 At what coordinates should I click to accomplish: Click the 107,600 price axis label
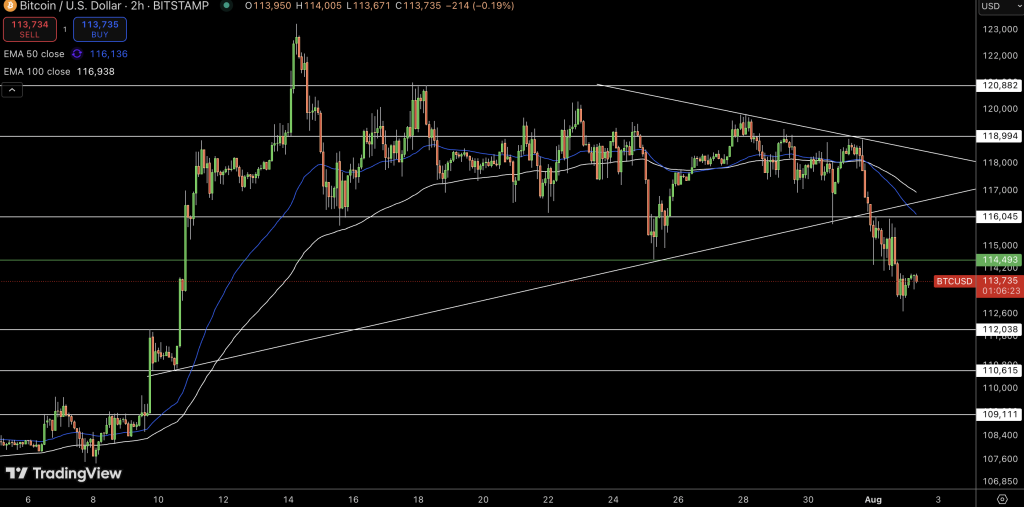[x=1000, y=459]
